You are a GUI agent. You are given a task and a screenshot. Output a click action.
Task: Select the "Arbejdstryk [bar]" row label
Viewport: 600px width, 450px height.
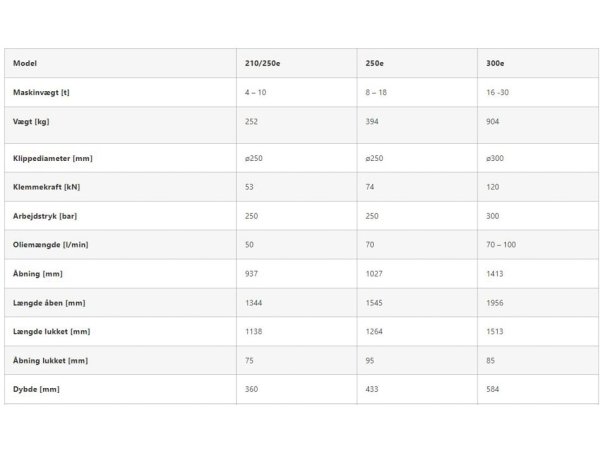pos(46,216)
